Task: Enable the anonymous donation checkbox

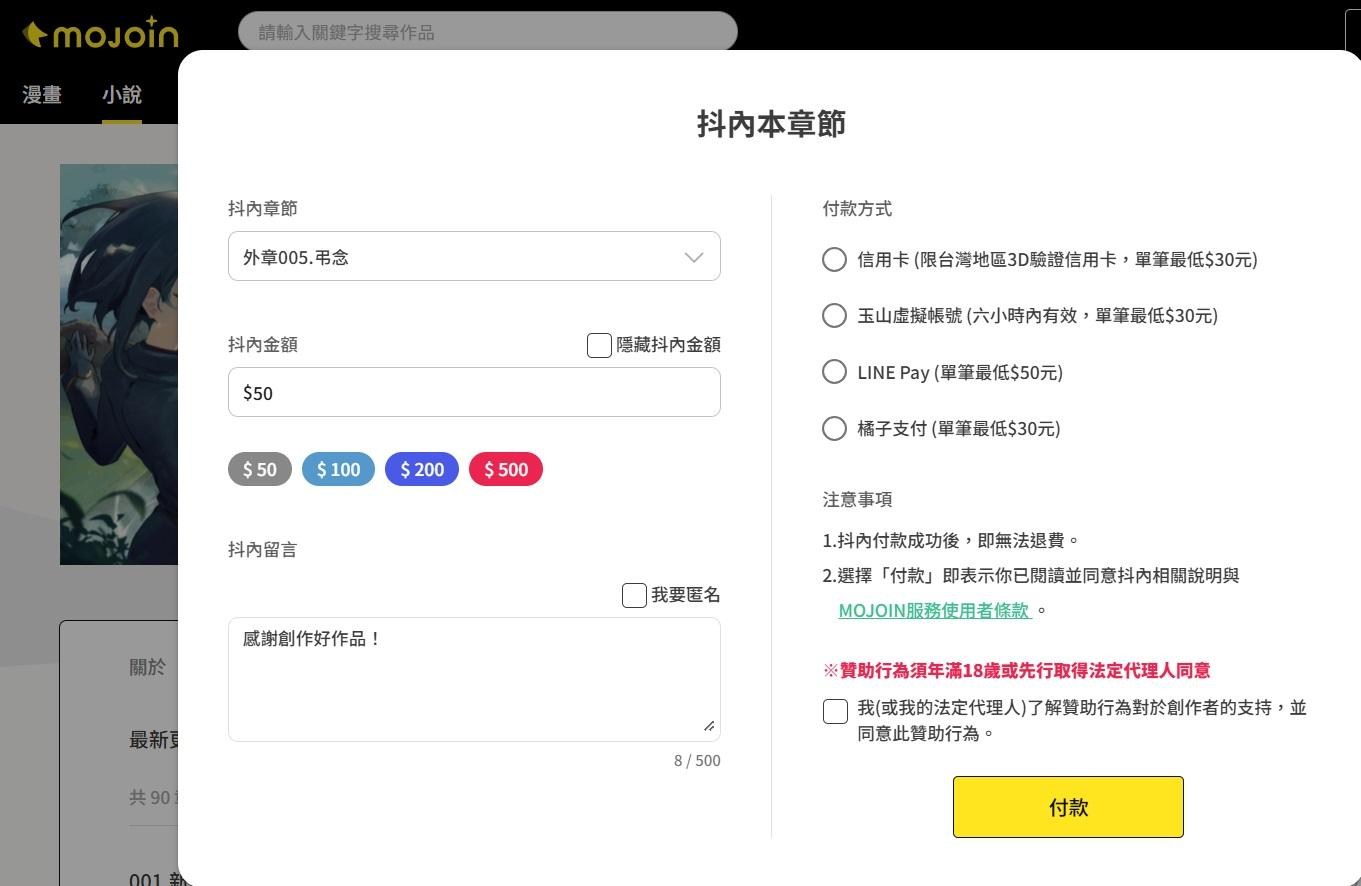Action: 634,596
